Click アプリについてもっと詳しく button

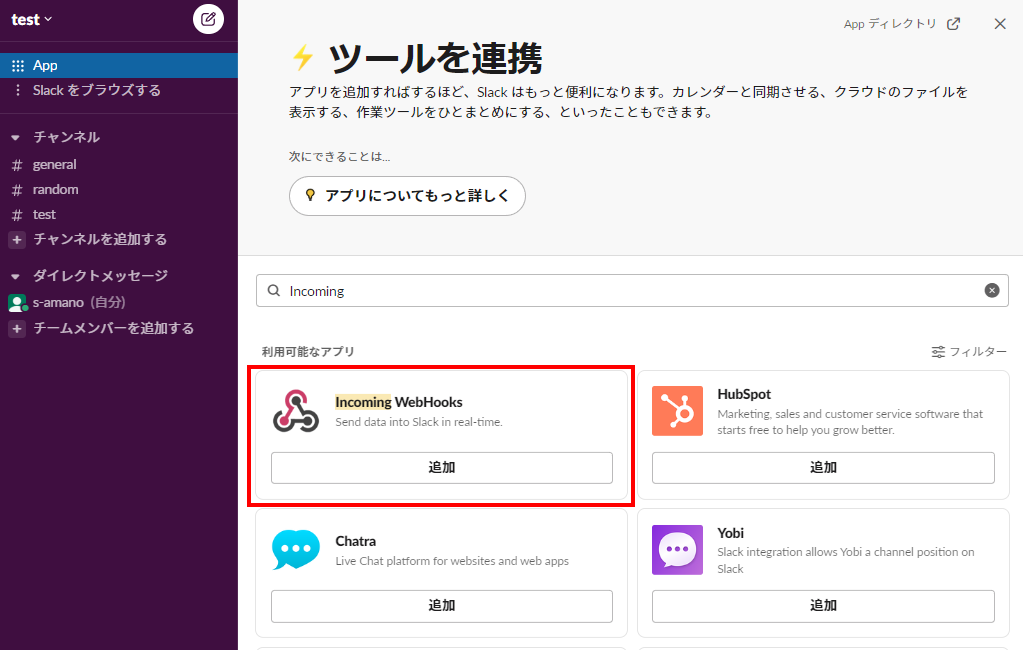pos(407,196)
